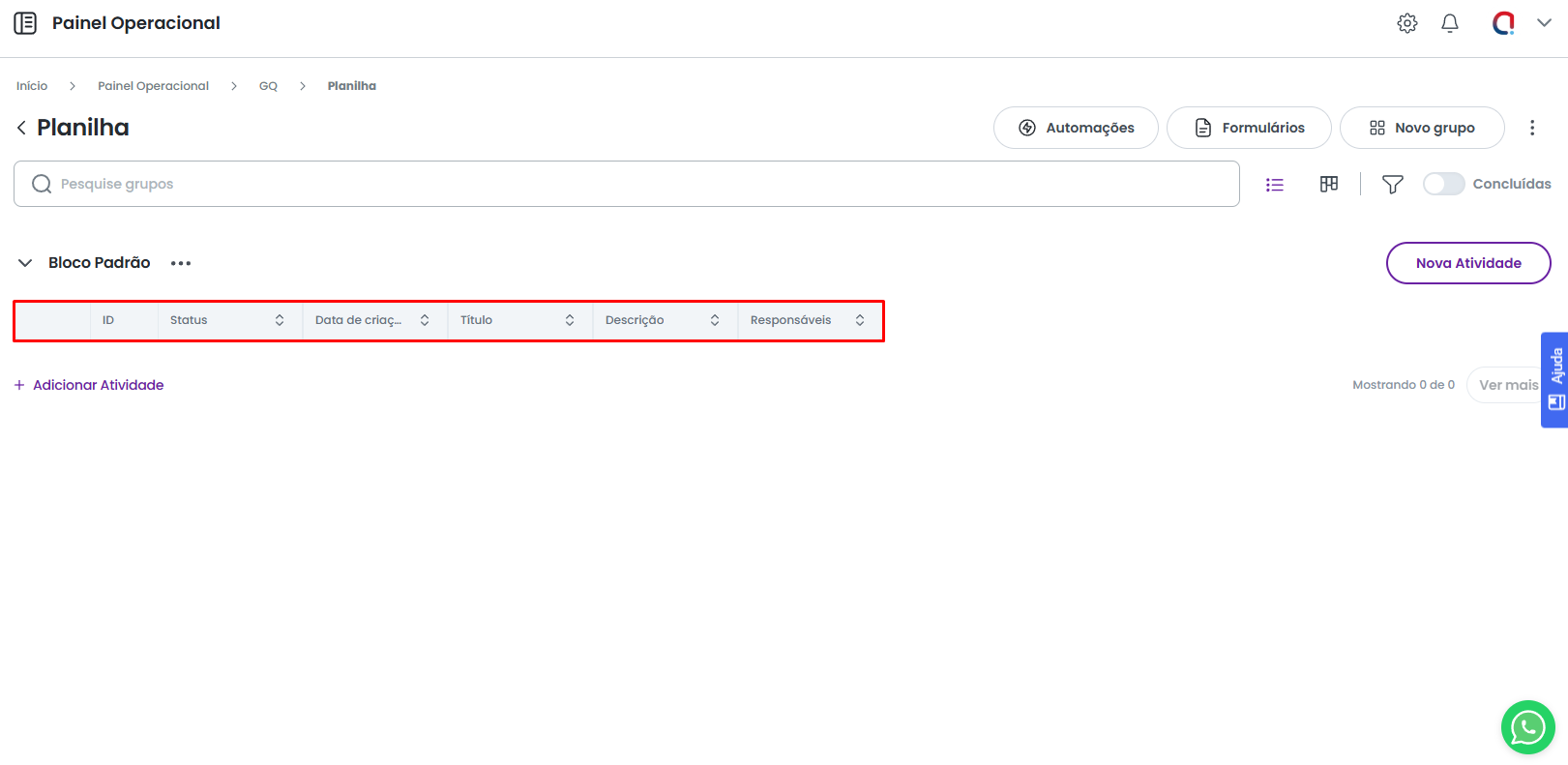Go to Início breadcrumb

[32, 86]
